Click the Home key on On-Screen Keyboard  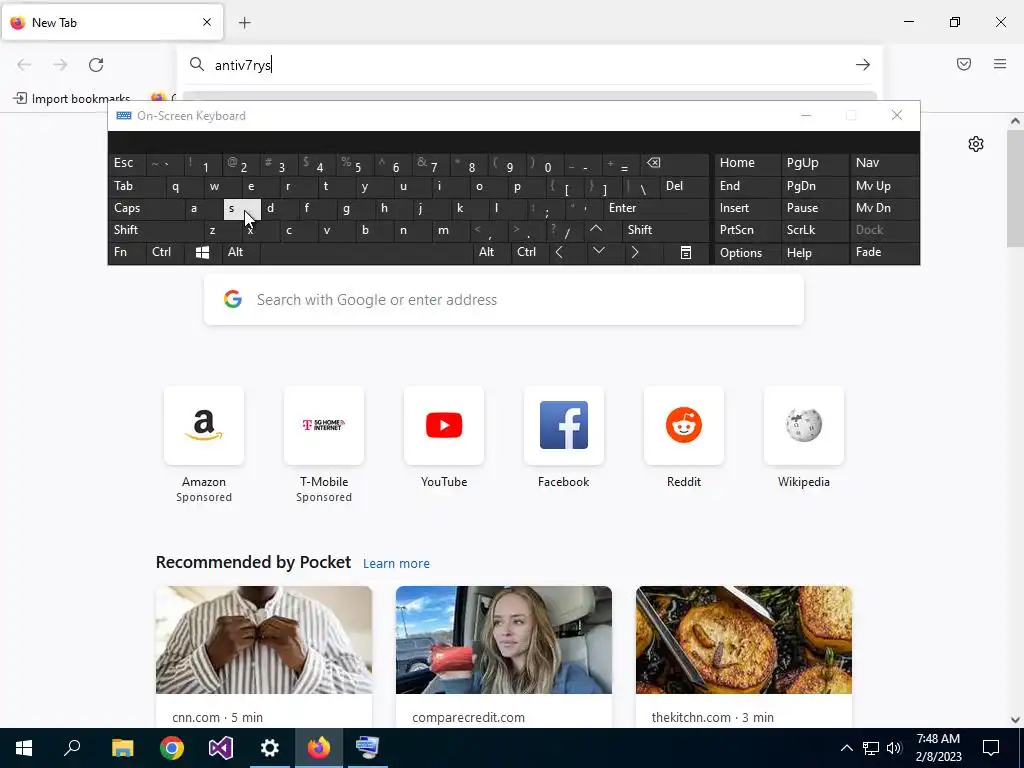[746, 163]
